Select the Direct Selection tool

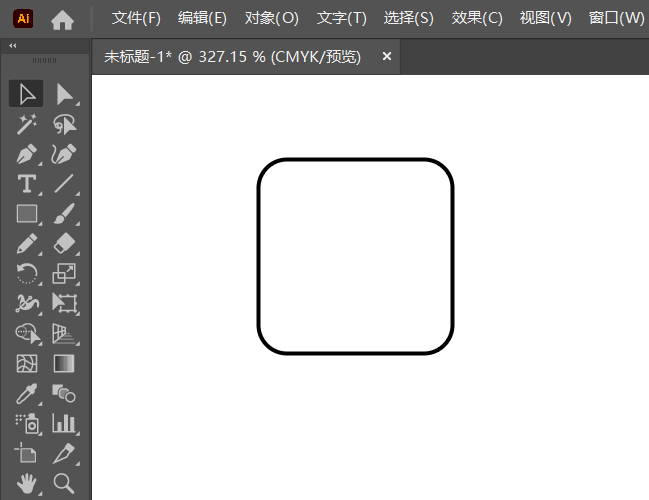point(65,94)
